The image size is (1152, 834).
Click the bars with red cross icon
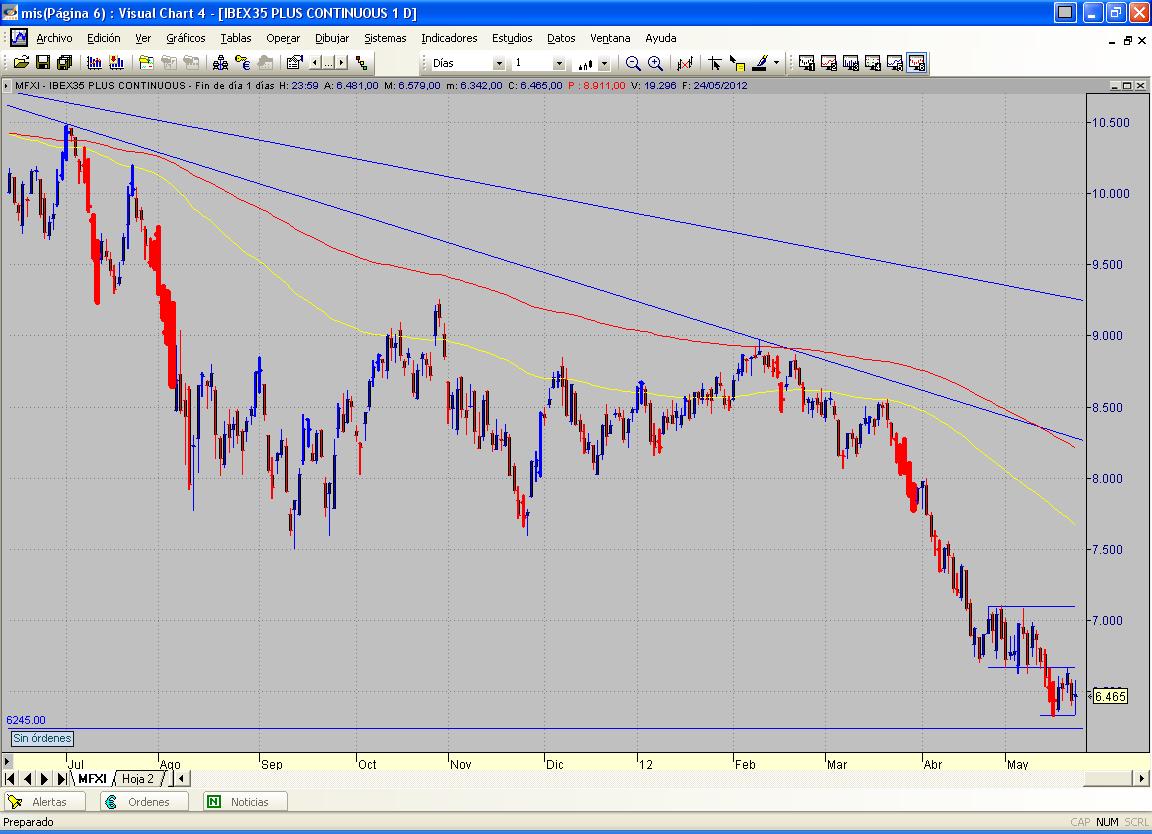685,63
